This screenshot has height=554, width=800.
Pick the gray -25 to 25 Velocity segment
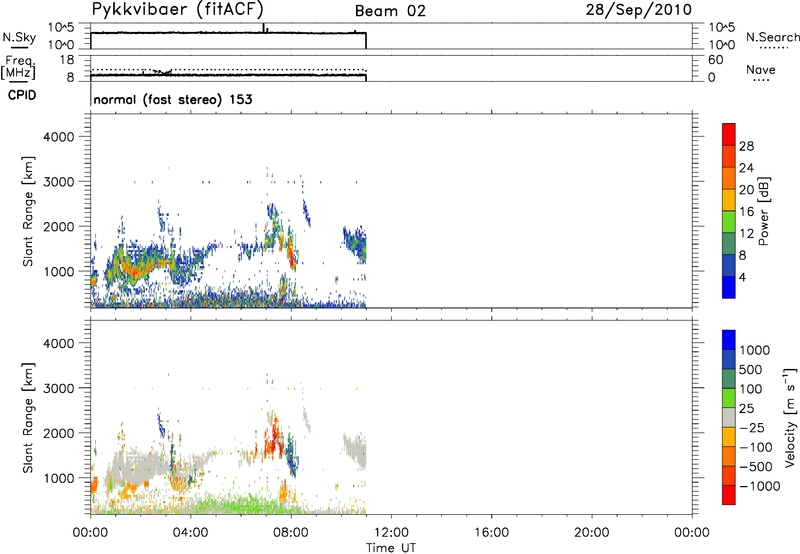[x=729, y=417]
